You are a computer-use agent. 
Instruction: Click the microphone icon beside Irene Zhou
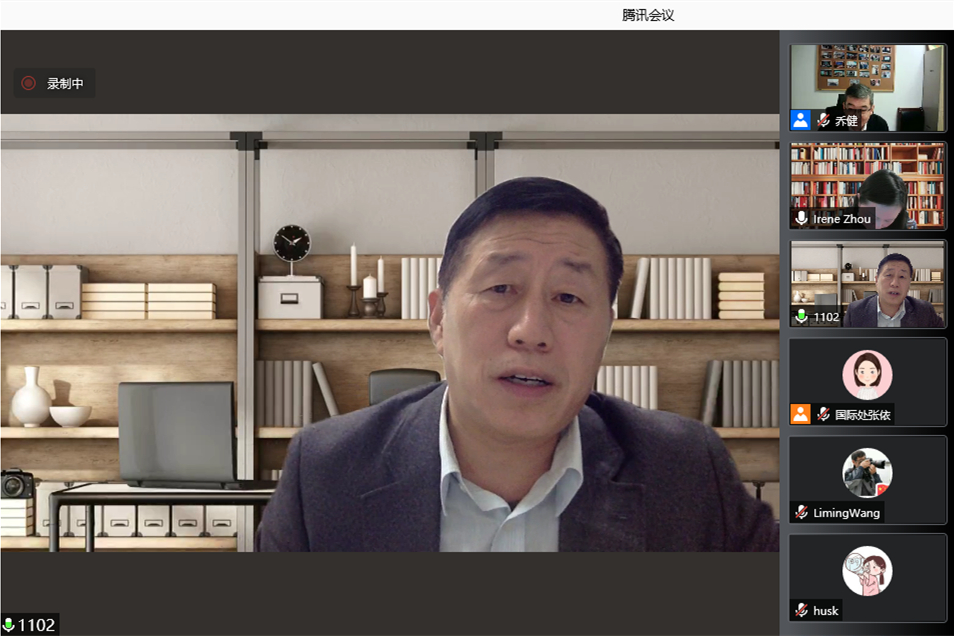[x=801, y=218]
